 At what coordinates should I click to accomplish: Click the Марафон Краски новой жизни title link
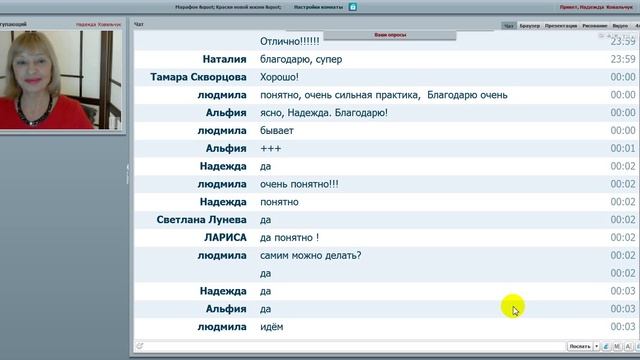pos(228,7)
